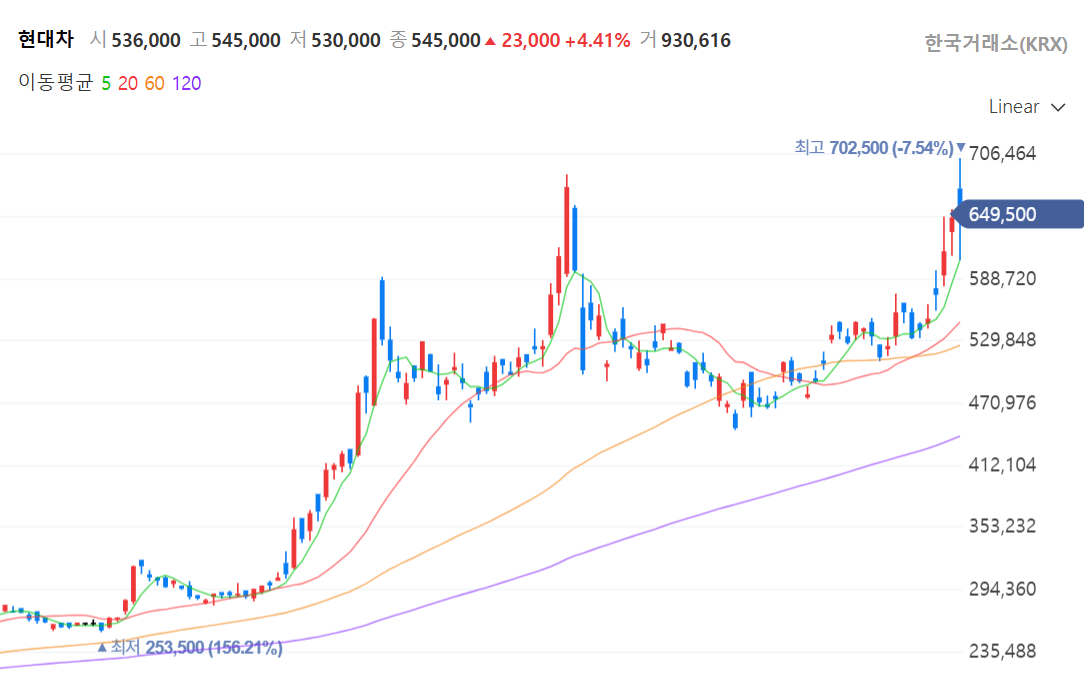This screenshot has height=690, width=1089.
Task: Click the 235,488 axis label
Action: 1002,651
